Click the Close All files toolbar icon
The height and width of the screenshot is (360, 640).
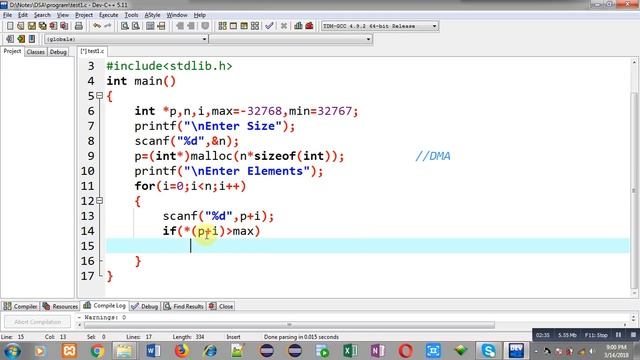click(64, 26)
